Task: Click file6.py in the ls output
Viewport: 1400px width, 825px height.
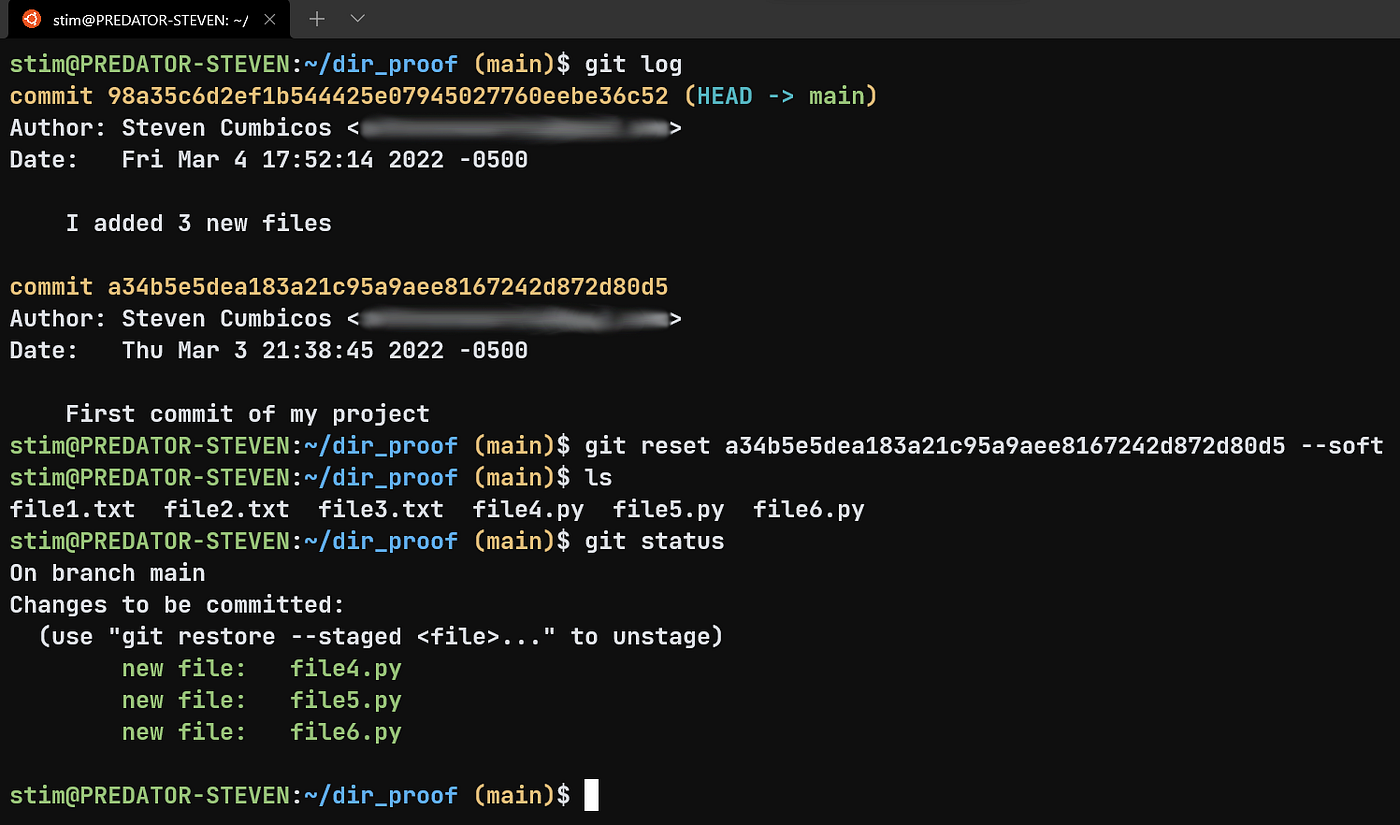Action: click(x=808, y=508)
